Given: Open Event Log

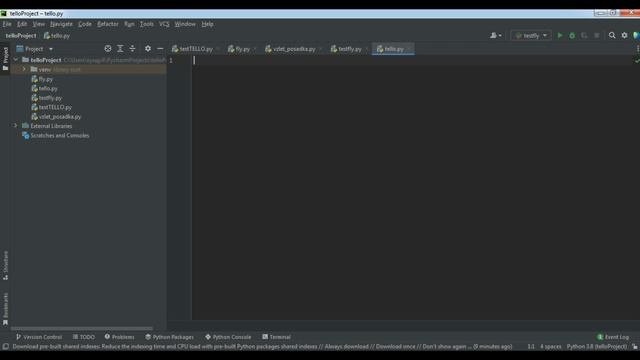Looking at the screenshot, I should pyautogui.click(x=613, y=337).
